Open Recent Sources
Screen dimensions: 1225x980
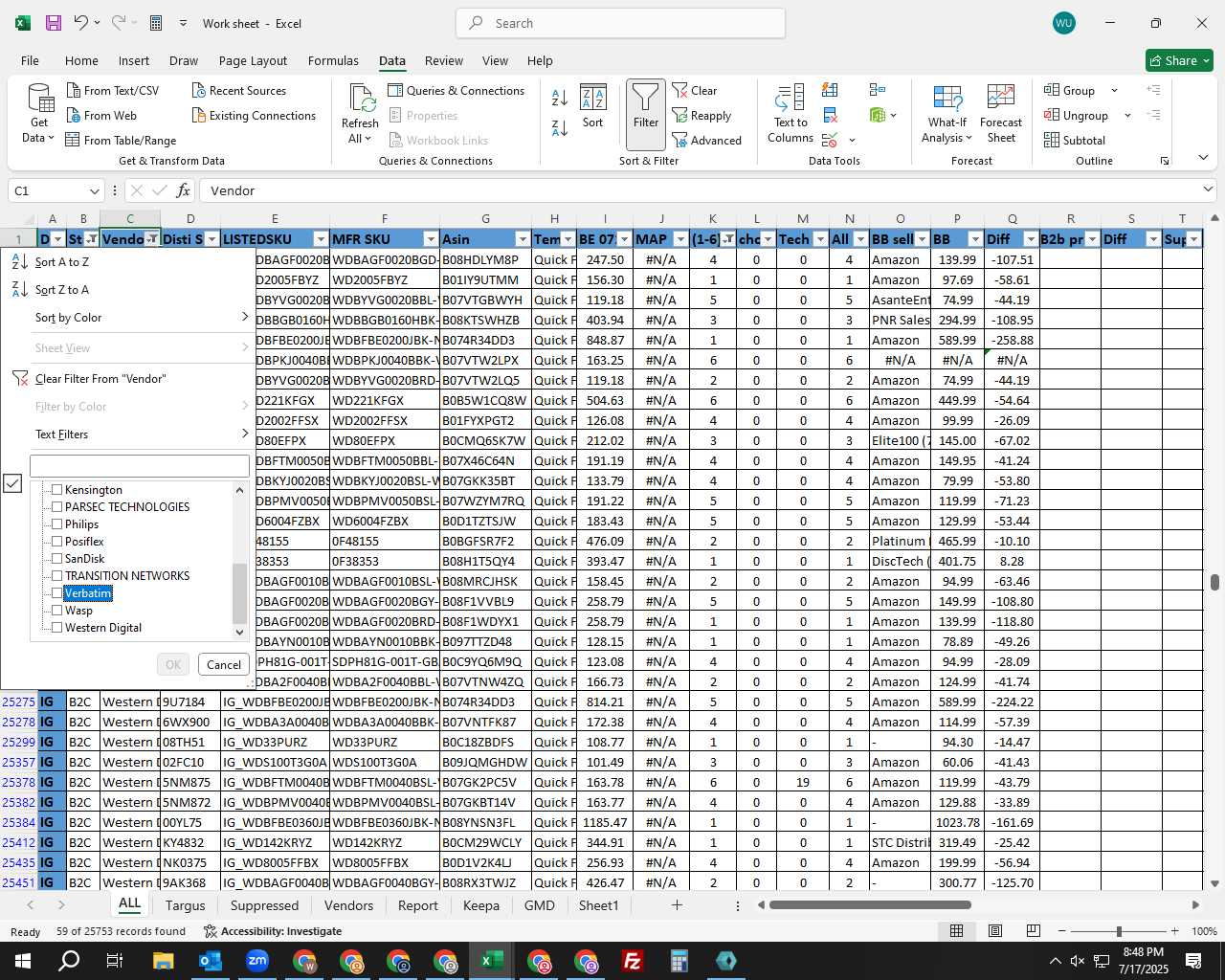click(239, 90)
